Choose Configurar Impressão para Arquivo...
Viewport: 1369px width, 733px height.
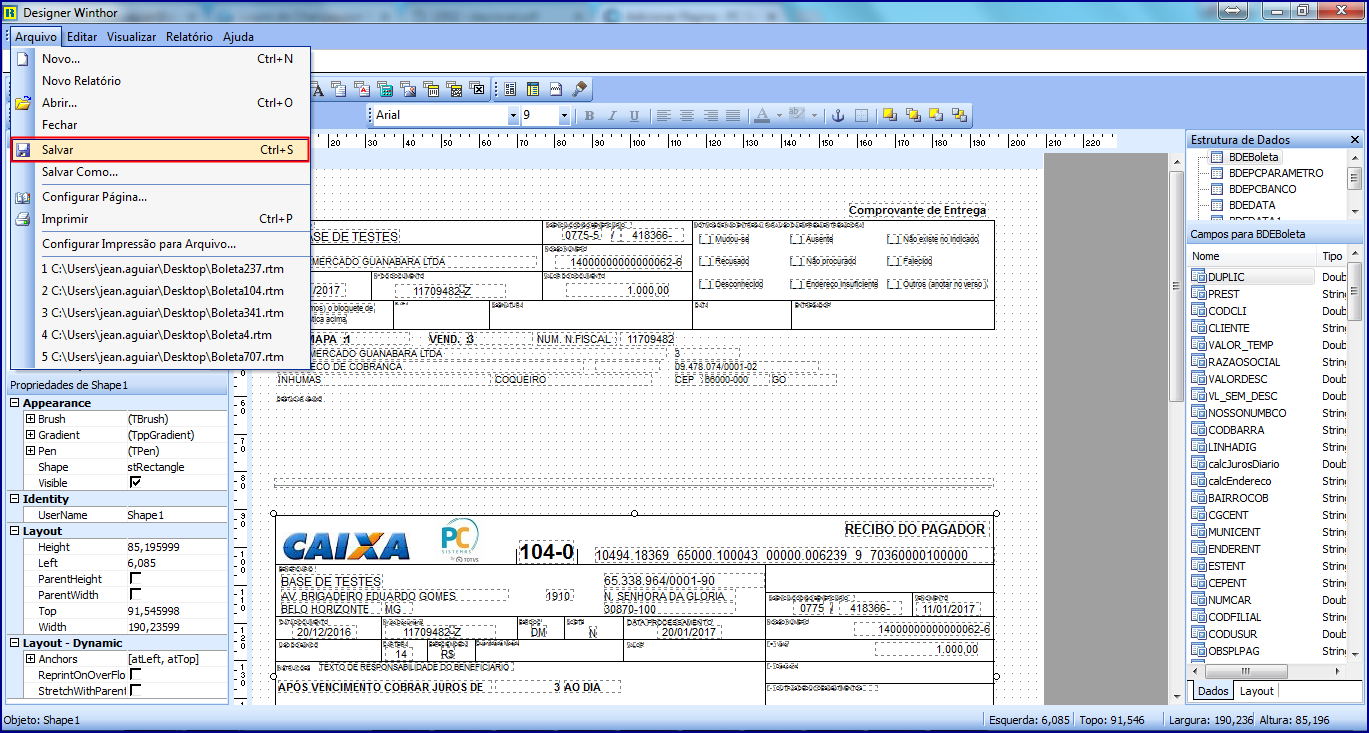tap(161, 244)
